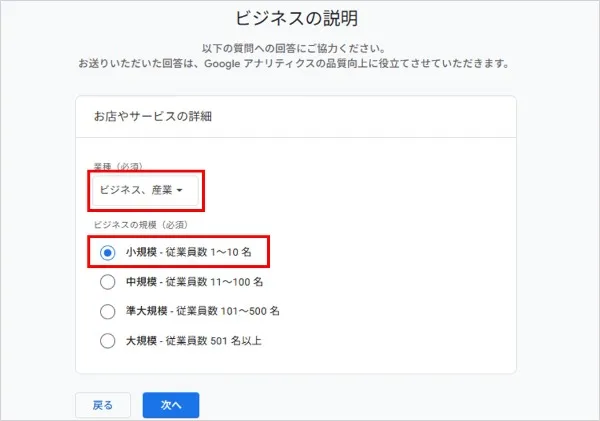The image size is (600, 421).
Task: Click the ビジネスの規模（必須） group label
Action: pos(142,228)
